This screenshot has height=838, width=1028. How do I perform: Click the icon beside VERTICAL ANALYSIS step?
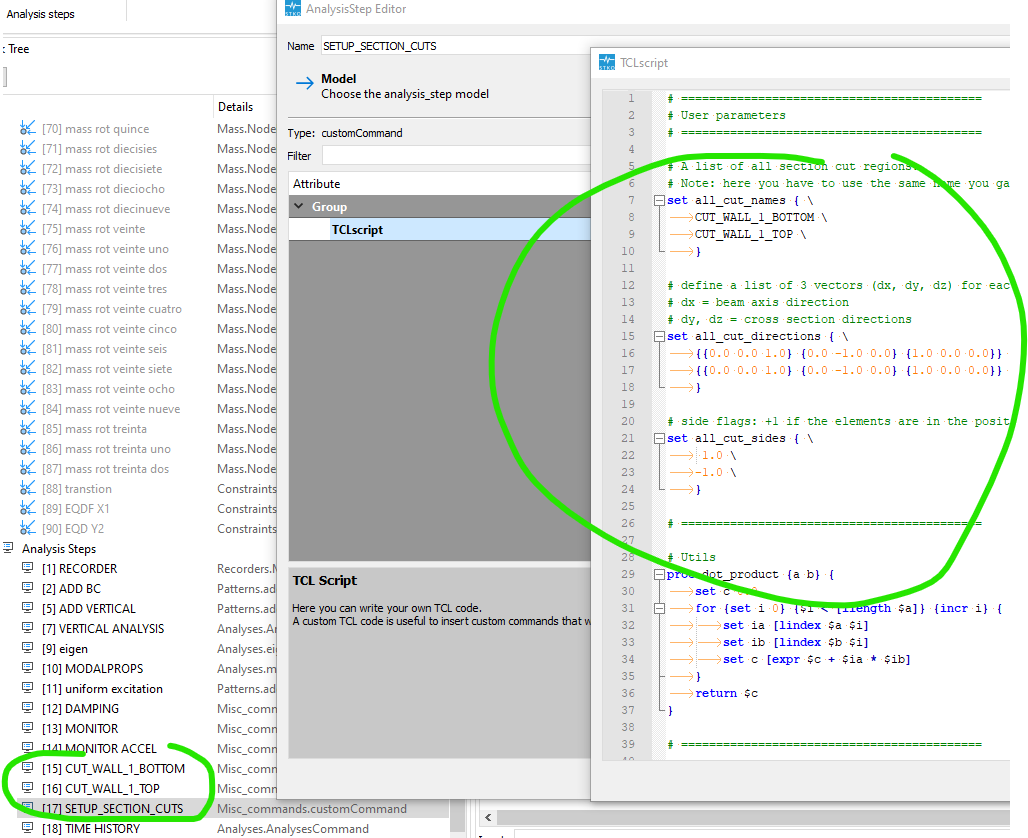(28, 628)
